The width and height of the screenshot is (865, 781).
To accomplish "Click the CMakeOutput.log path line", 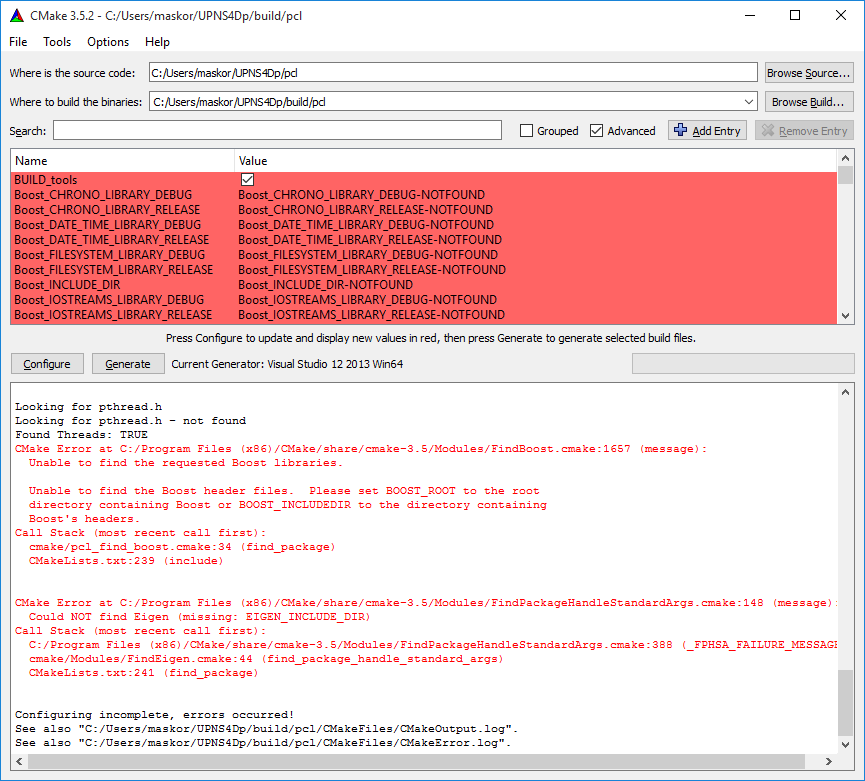I will point(266,729).
